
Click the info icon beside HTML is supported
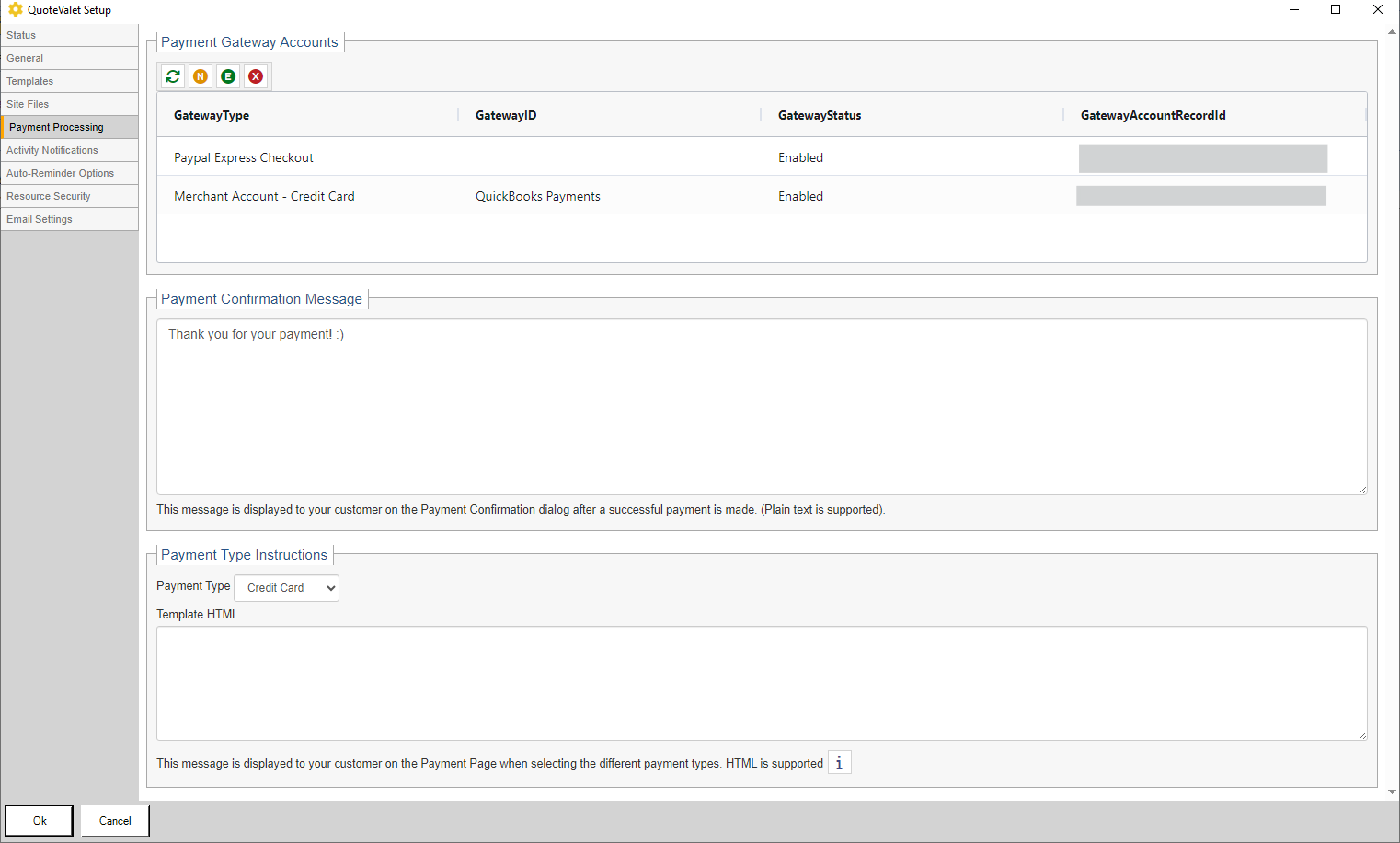(x=839, y=763)
